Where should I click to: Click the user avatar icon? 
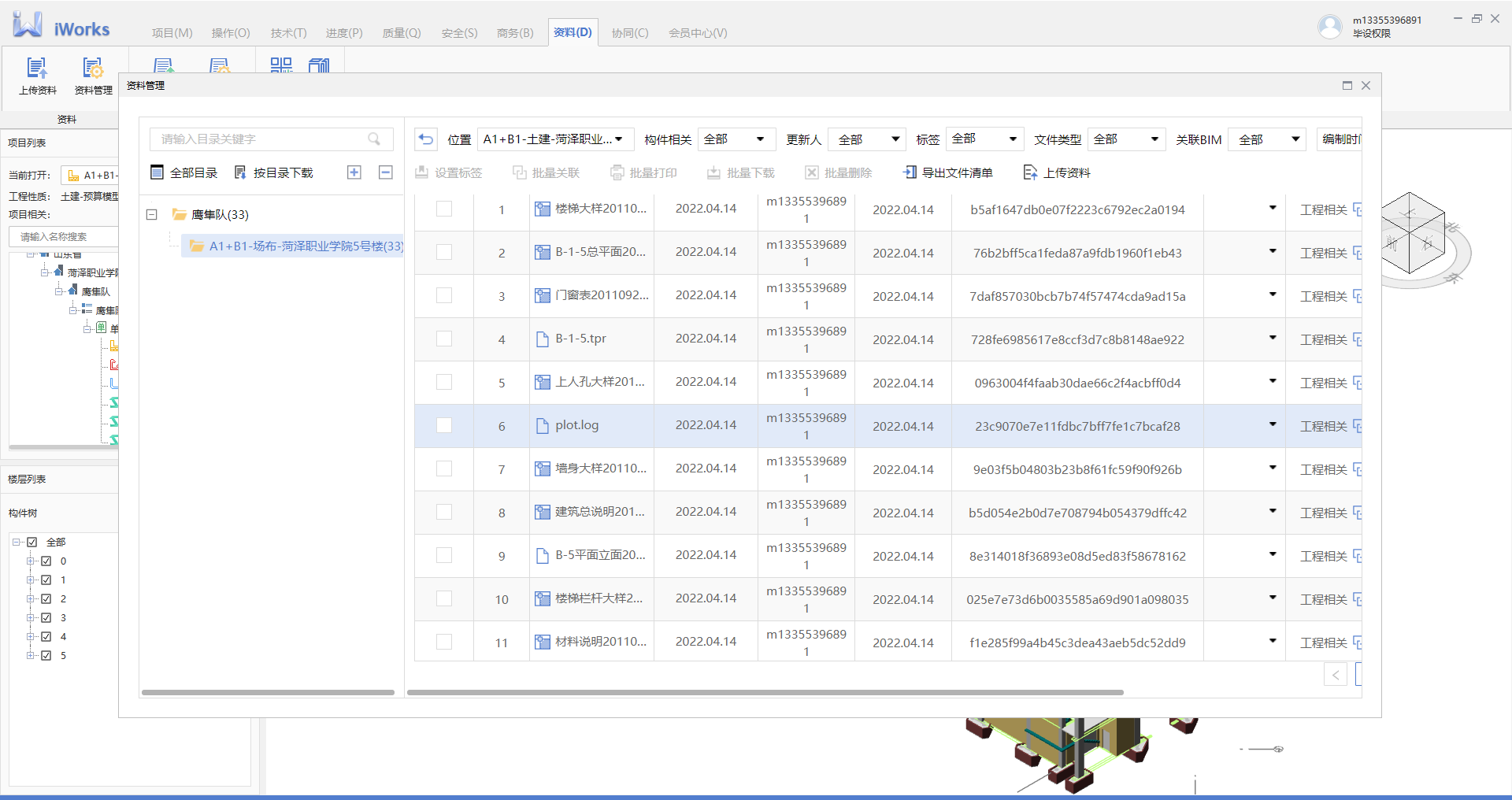coord(1330,27)
